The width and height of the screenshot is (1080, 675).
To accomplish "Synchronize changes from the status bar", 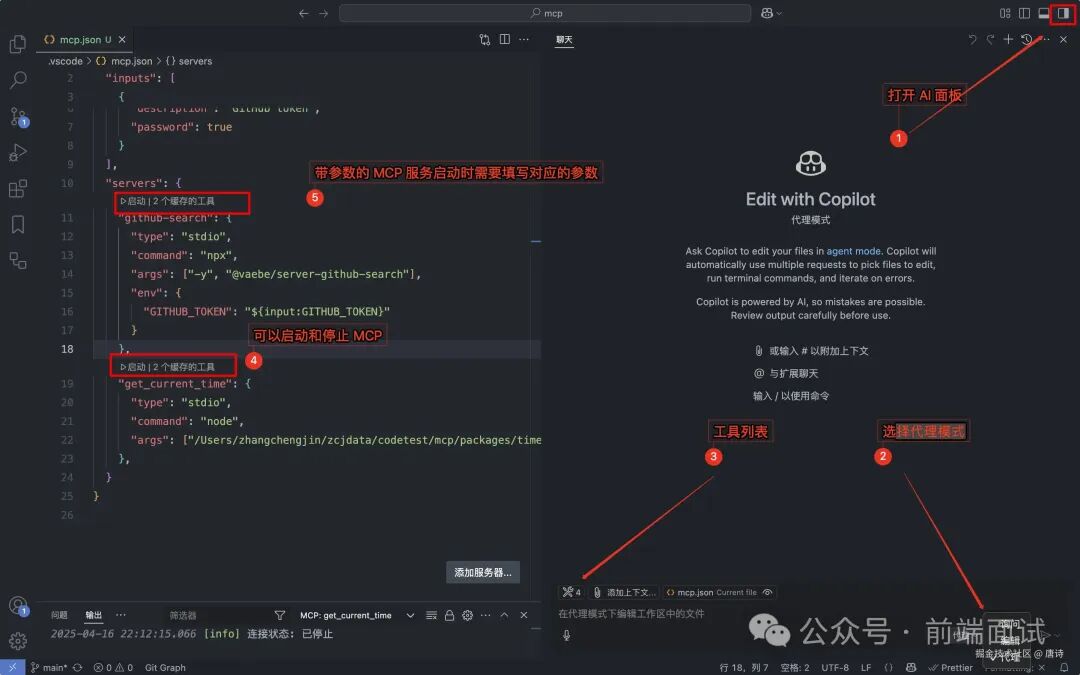I will click(x=77, y=667).
